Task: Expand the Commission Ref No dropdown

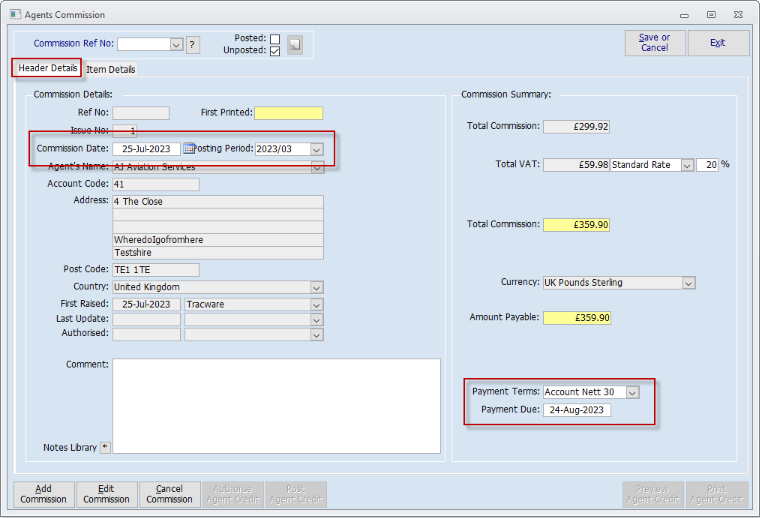Action: click(x=176, y=44)
